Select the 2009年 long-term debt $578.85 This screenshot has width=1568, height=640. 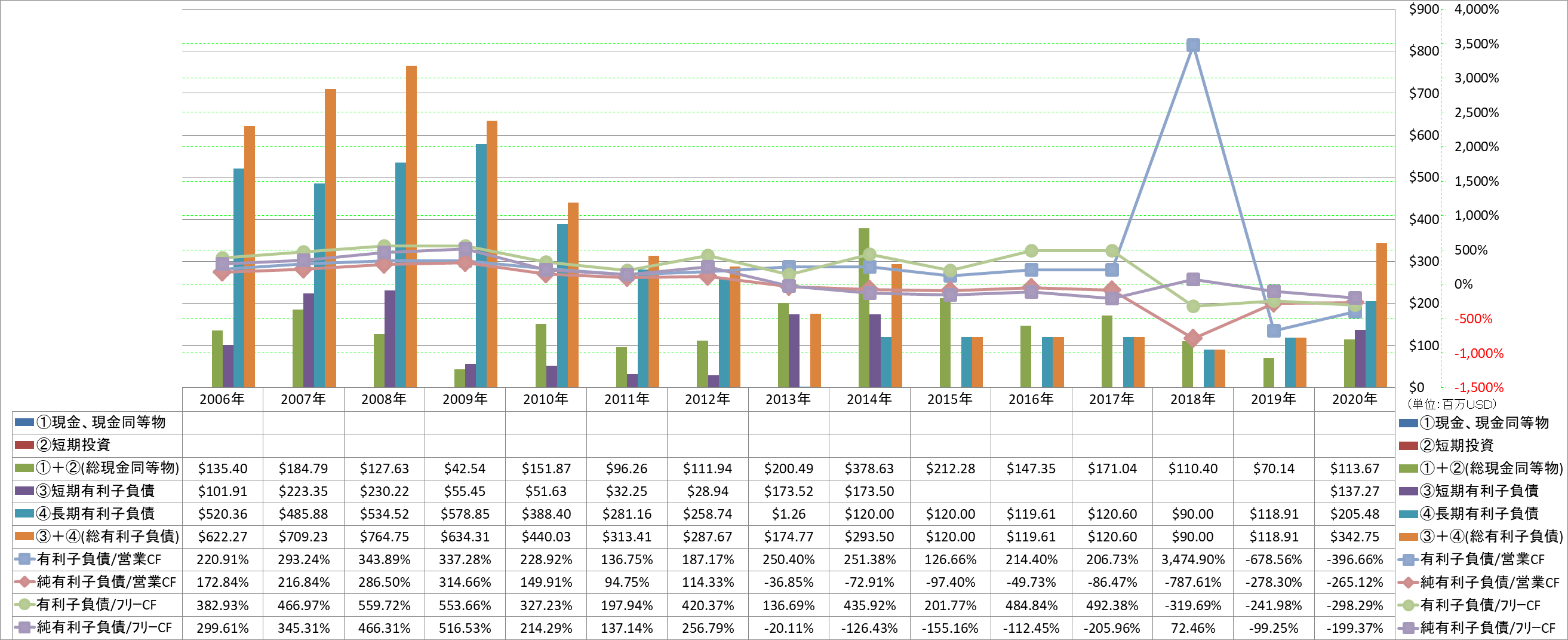[x=465, y=514]
